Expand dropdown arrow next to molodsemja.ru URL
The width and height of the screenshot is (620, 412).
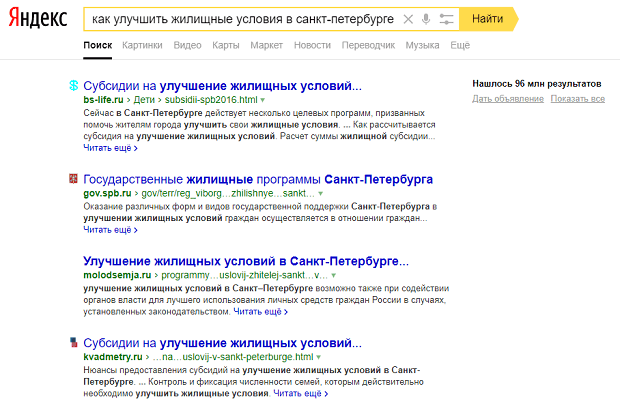coord(334,276)
